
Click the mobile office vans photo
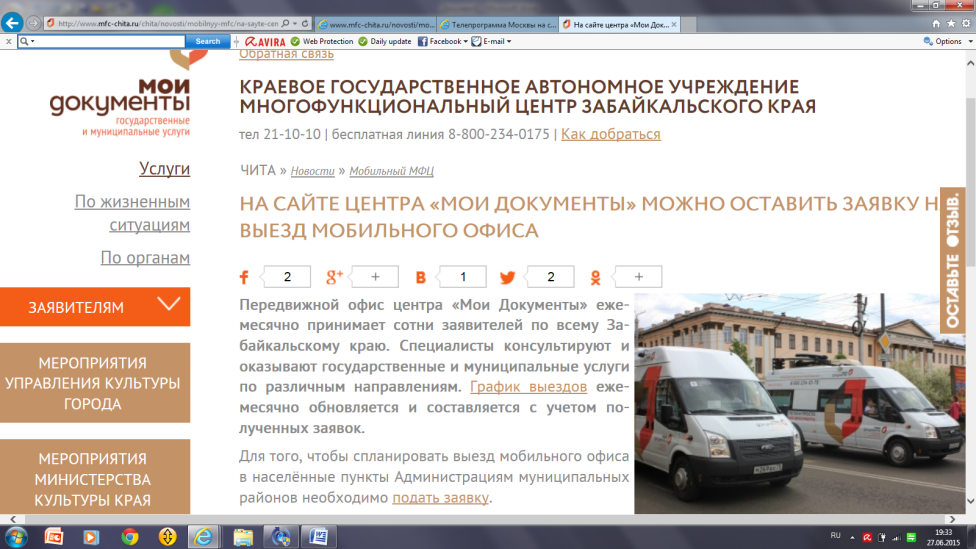pos(799,403)
